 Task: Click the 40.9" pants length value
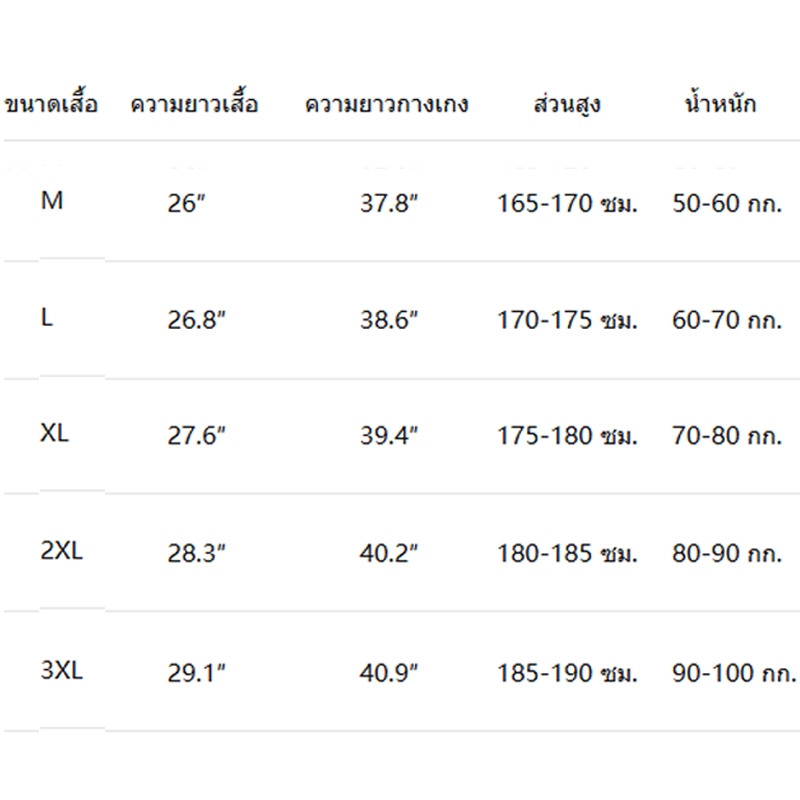pos(389,673)
